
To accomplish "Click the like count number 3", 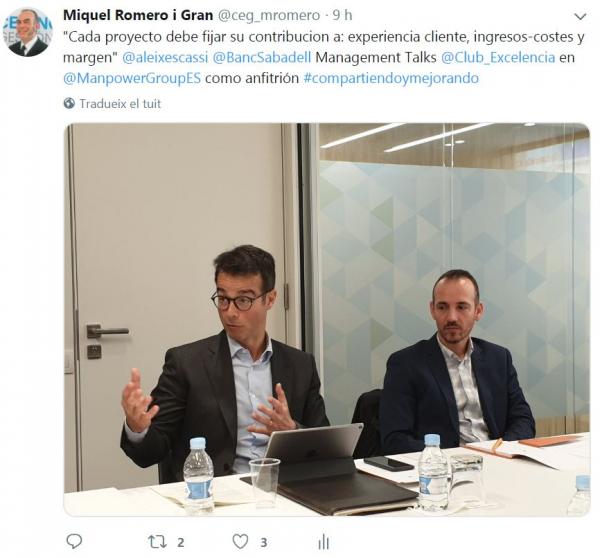I will 264,542.
